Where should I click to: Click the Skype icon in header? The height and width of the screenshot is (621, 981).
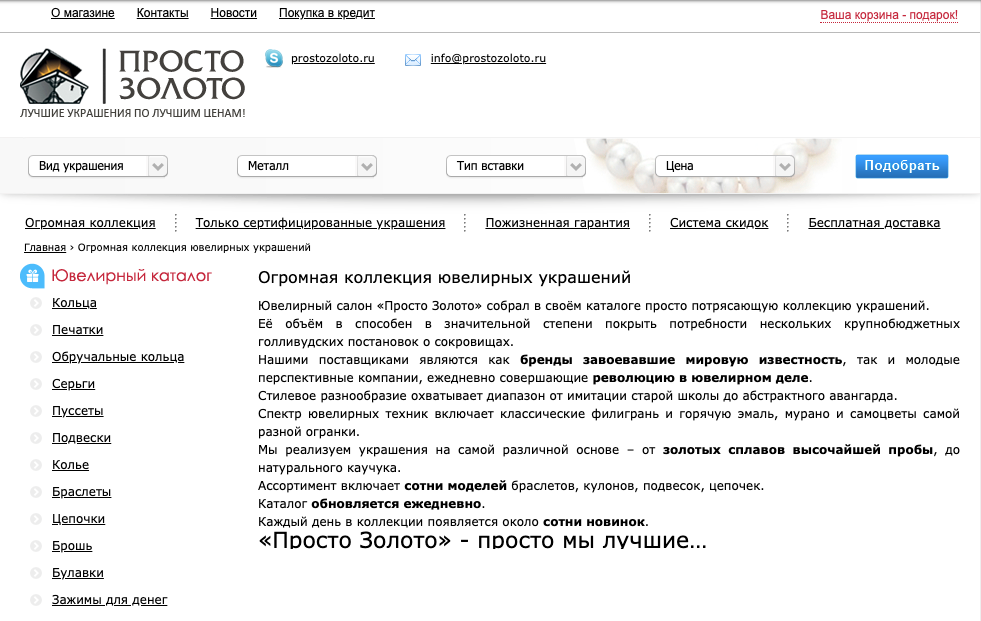tap(274, 59)
